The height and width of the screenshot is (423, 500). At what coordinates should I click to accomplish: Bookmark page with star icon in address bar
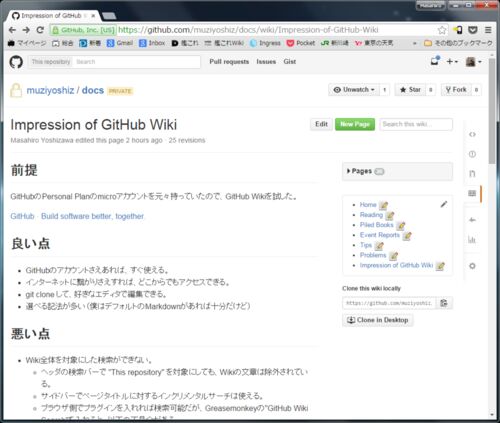[442, 30]
